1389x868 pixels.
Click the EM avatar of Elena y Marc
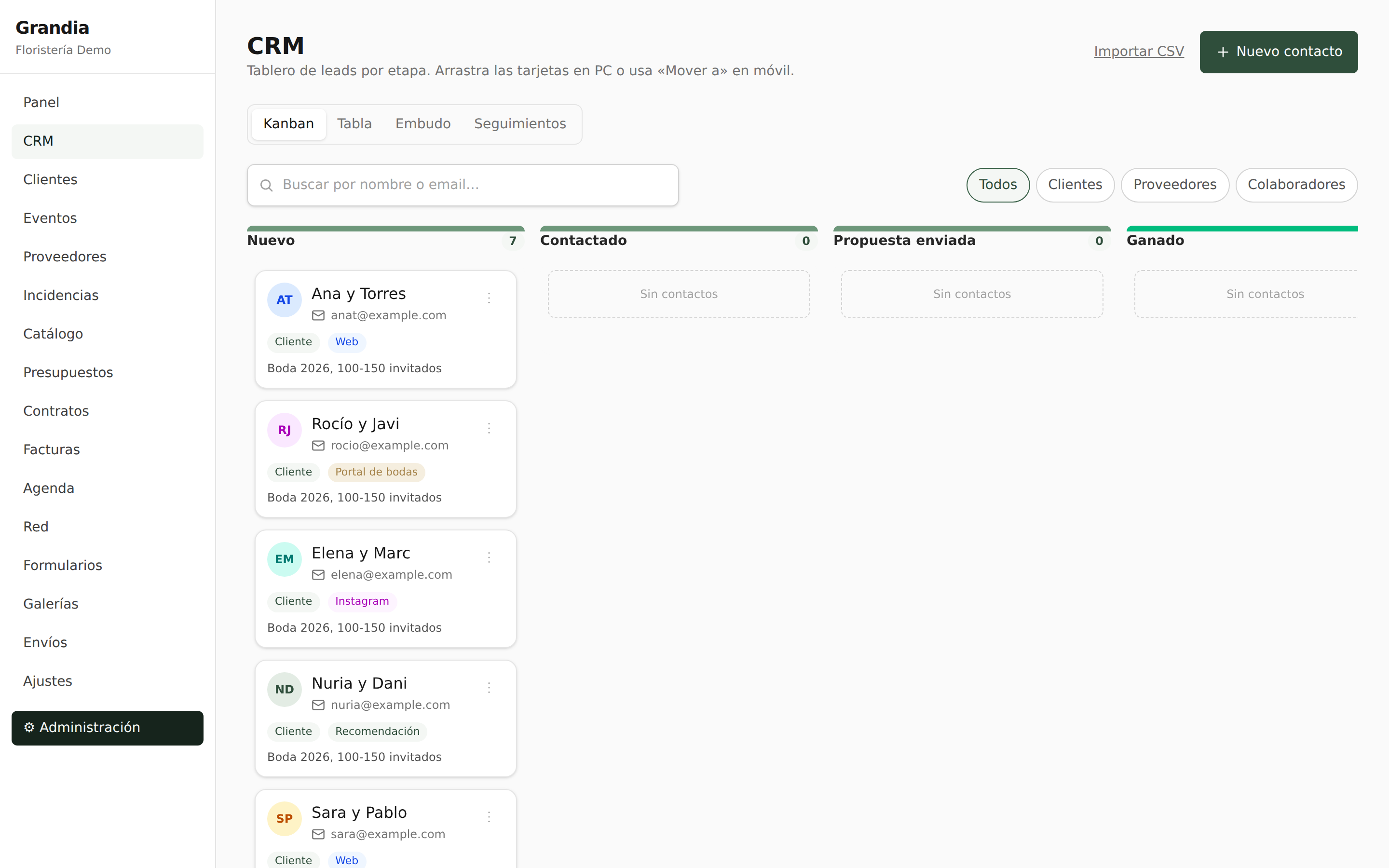pyautogui.click(x=284, y=559)
